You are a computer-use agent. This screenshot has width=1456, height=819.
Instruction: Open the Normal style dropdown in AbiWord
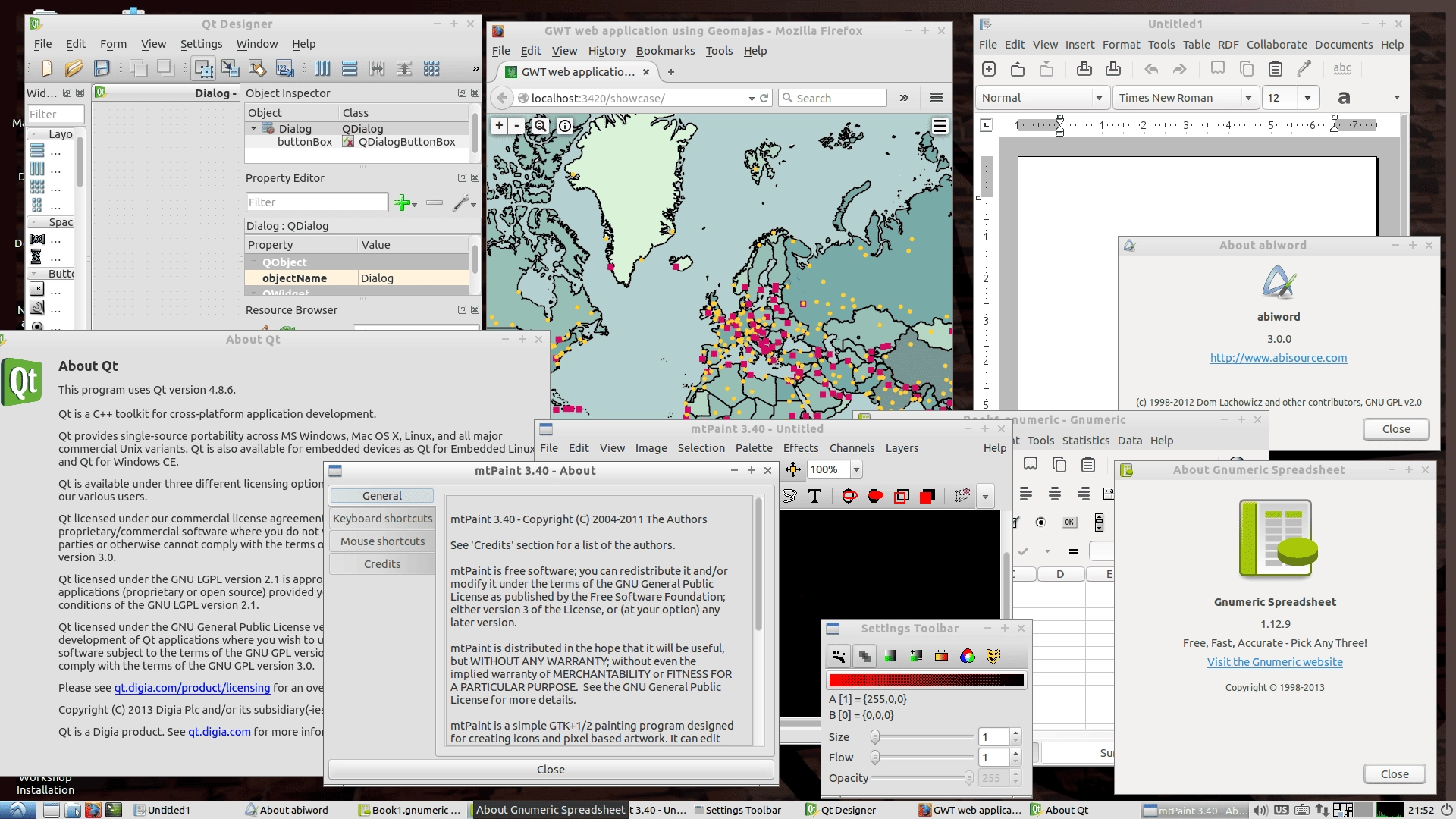[1098, 98]
